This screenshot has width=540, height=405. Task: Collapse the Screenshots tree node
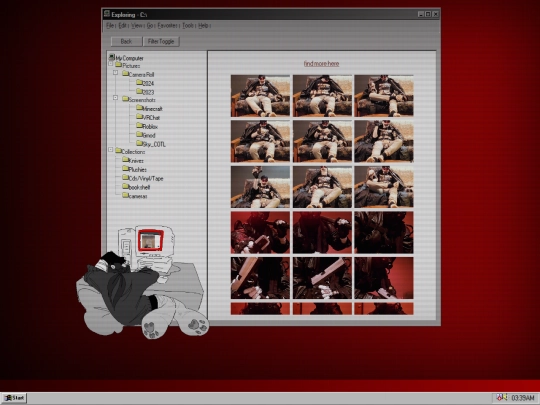pos(116,98)
